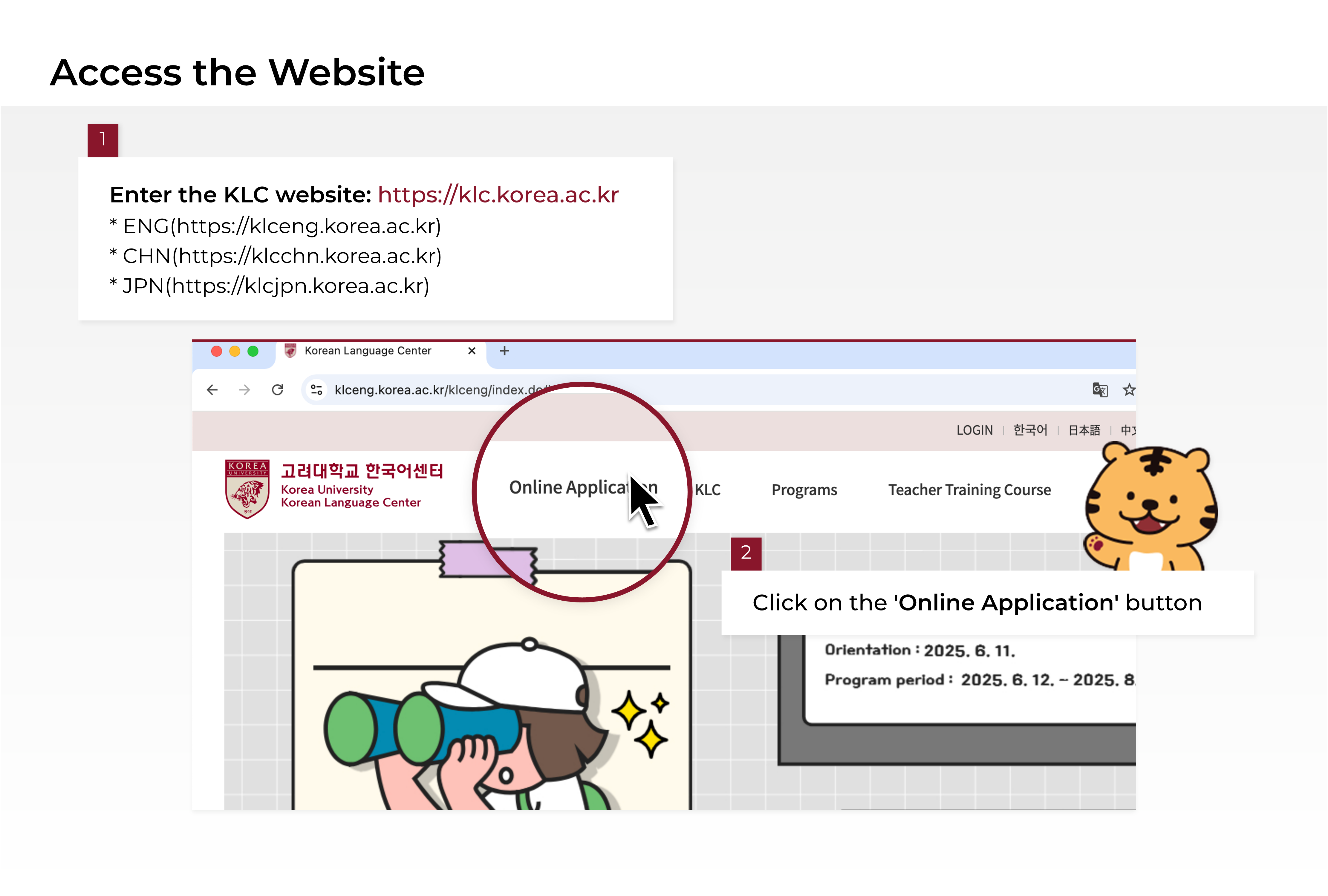
Task: Click the browser forward arrow
Action: point(244,389)
